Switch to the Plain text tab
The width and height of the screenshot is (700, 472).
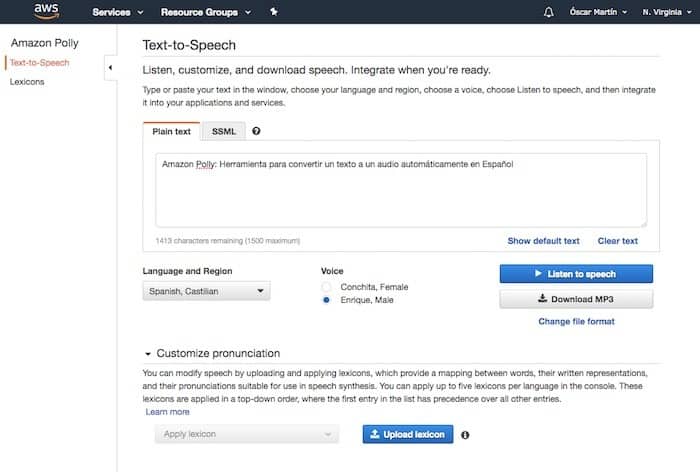(x=171, y=131)
